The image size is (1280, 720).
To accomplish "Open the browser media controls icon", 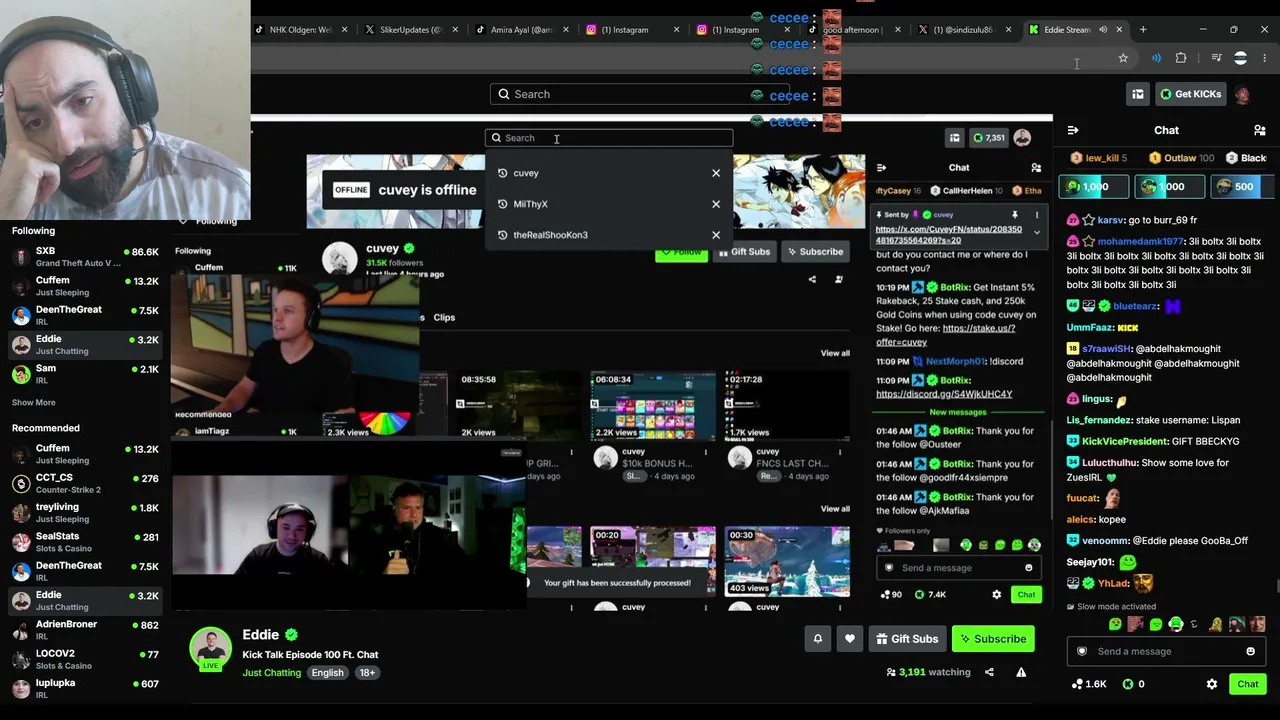I will (x=1216, y=58).
